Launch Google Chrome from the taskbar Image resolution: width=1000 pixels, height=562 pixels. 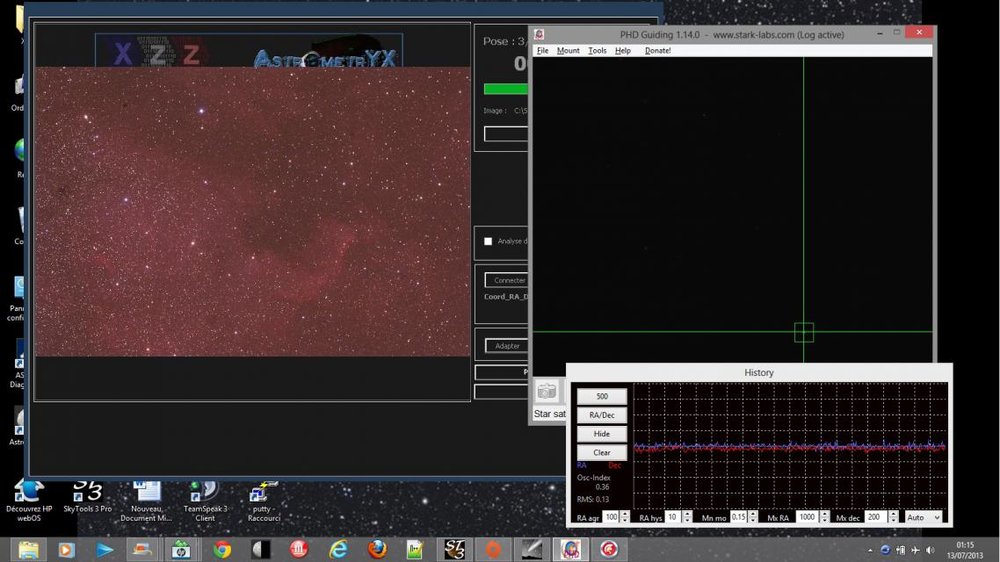pyautogui.click(x=222, y=549)
